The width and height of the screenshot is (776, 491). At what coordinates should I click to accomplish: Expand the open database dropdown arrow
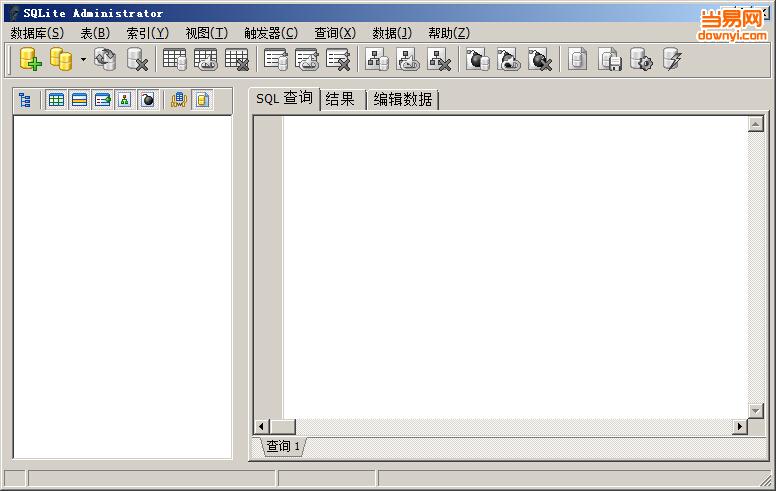[x=83, y=61]
